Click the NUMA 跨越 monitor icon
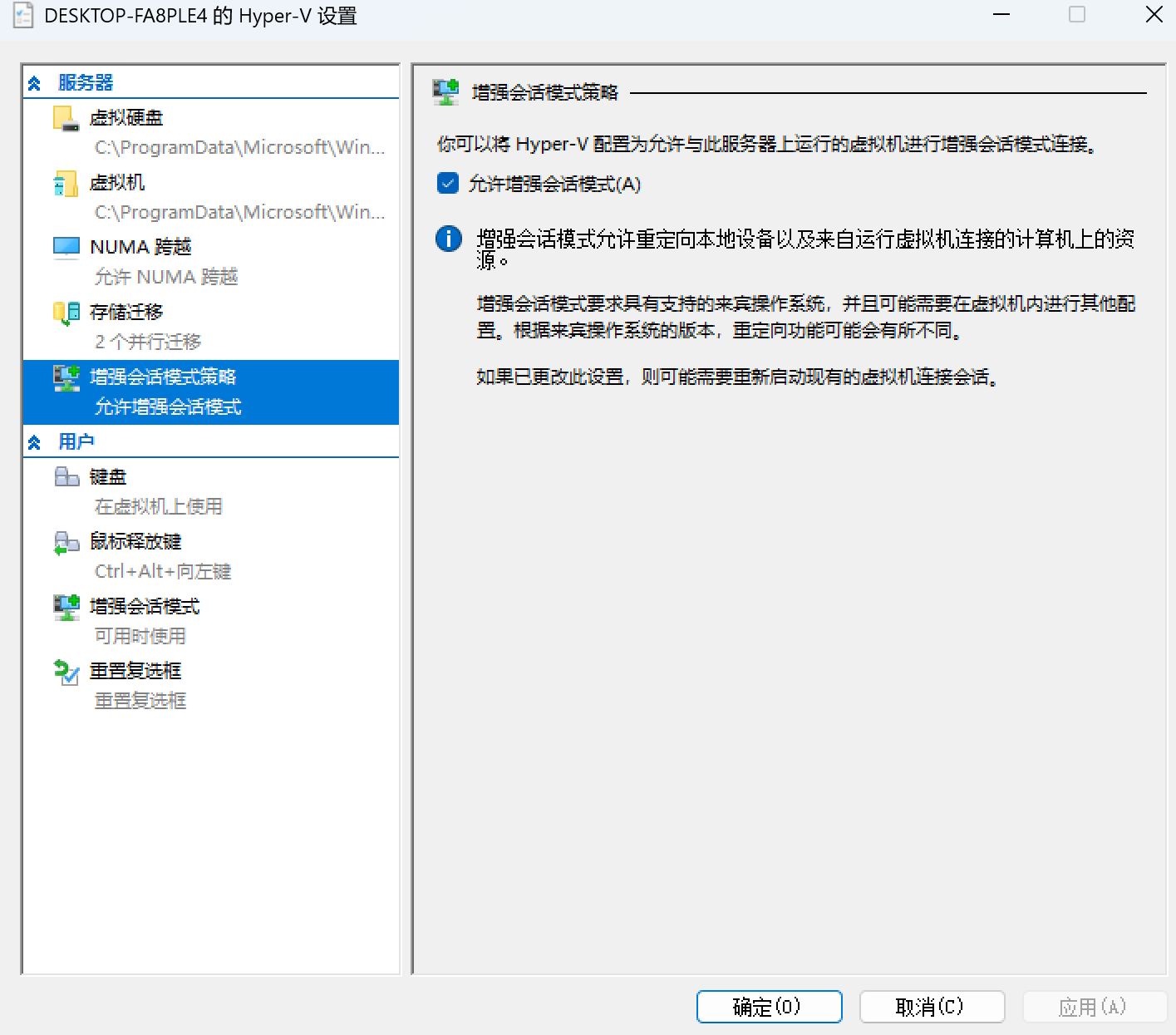Screen dimensions: 1176x1035 click(x=66, y=248)
